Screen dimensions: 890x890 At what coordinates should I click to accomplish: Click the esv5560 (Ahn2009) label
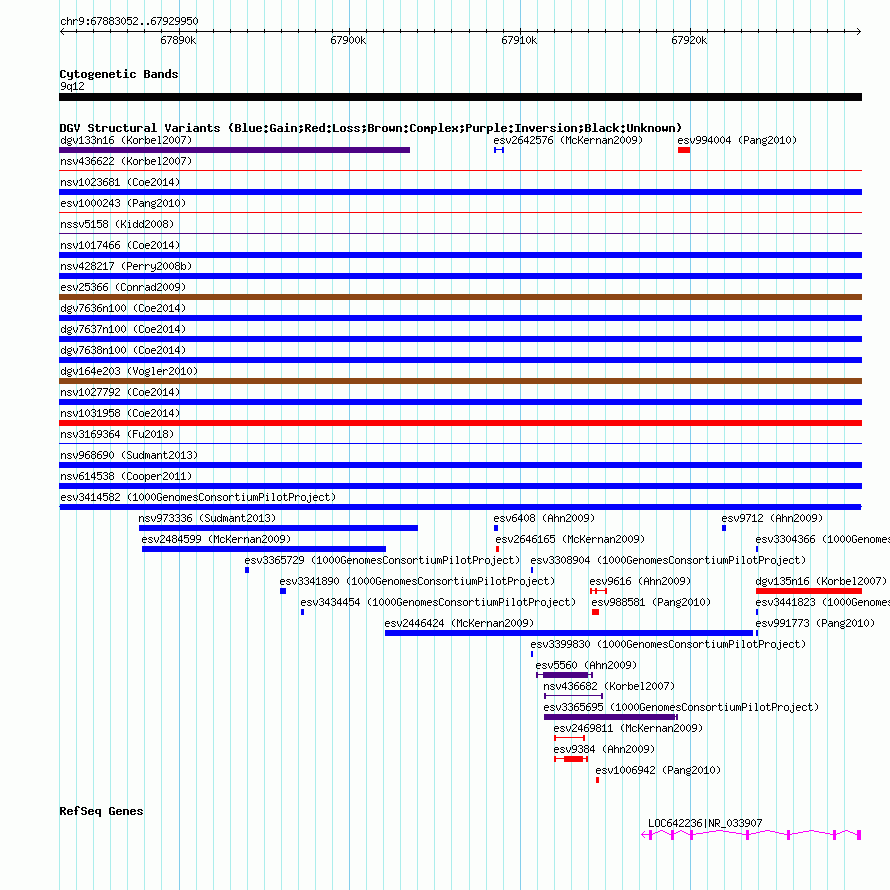click(586, 665)
